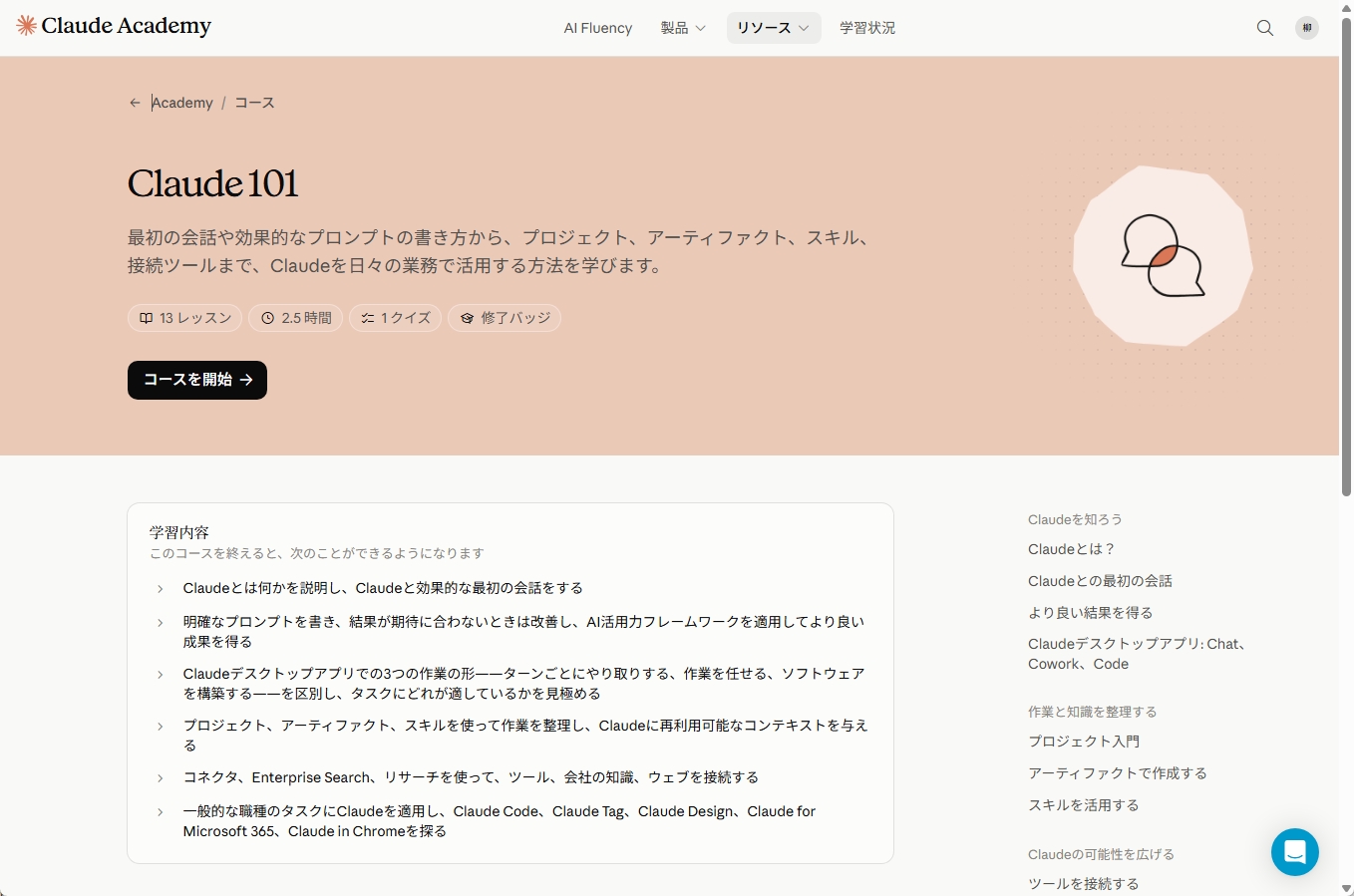Open the search magnifier icon
This screenshot has height=896, width=1354.
1265,28
